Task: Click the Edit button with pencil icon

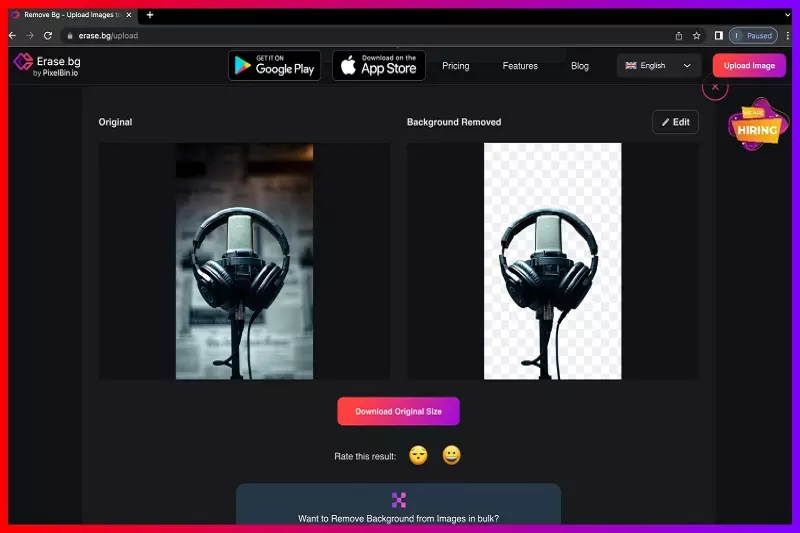Action: 675,122
